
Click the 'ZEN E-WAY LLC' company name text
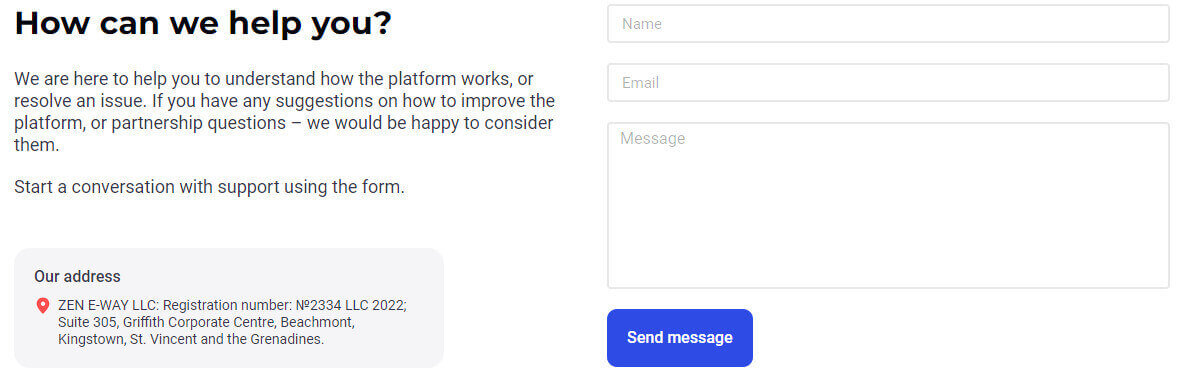(x=107, y=305)
